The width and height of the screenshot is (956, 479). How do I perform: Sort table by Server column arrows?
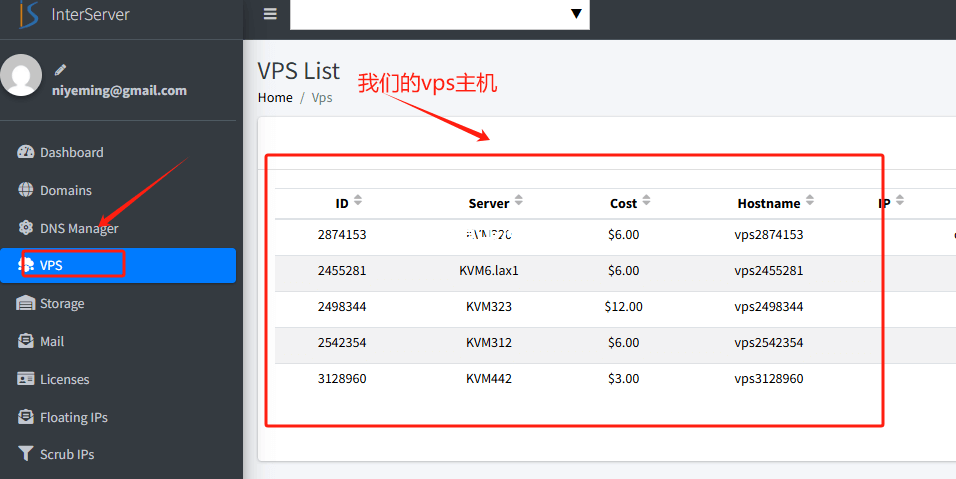pyautogui.click(x=519, y=200)
